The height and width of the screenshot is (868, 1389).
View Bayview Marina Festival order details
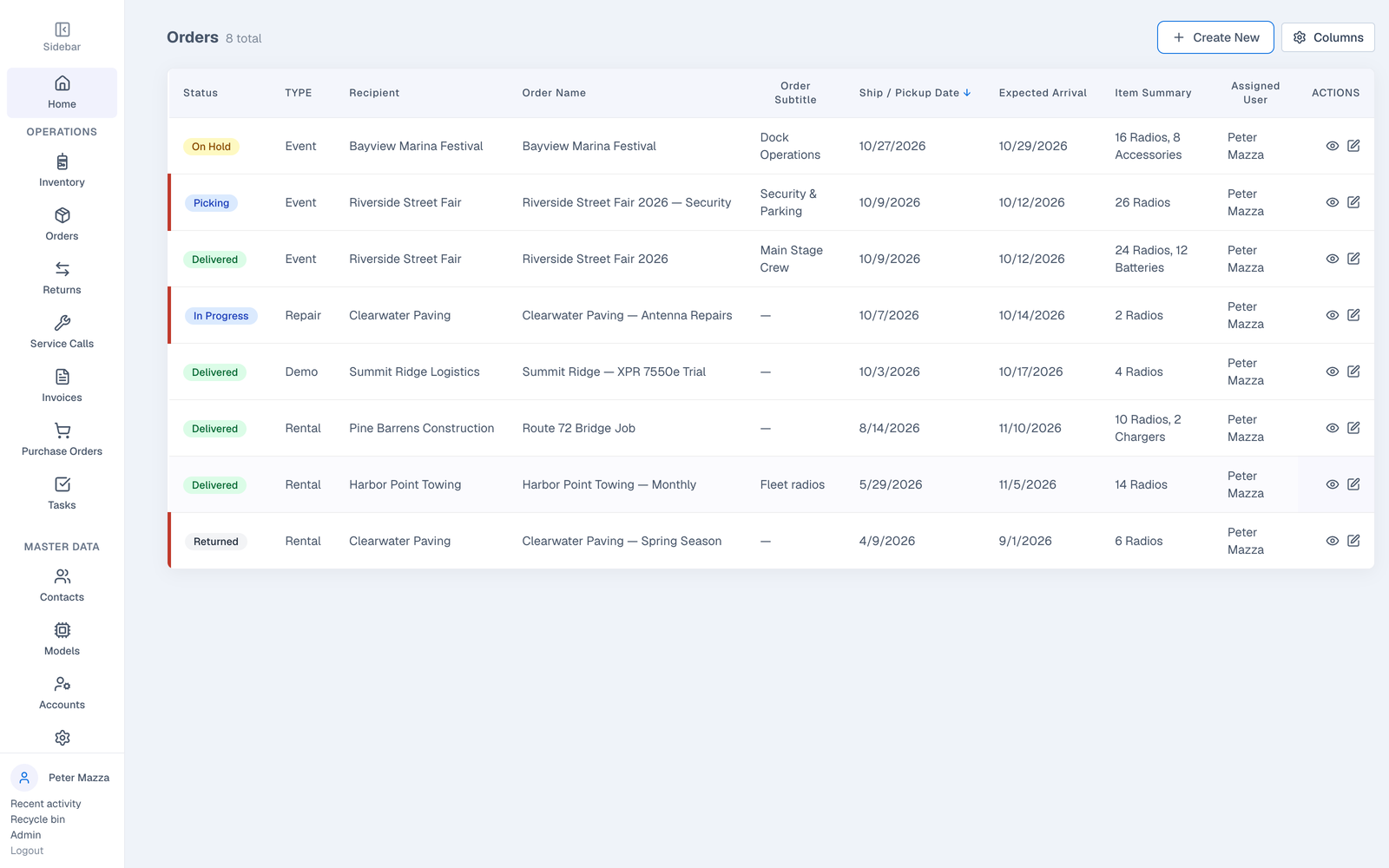[1333, 146]
